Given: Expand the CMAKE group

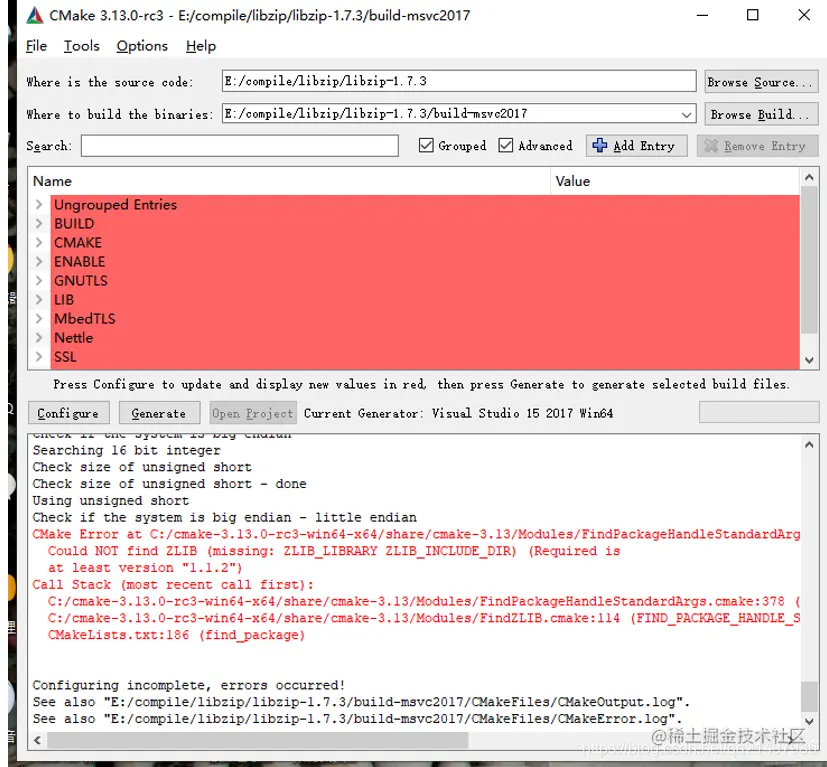Looking at the screenshot, I should click(x=39, y=243).
